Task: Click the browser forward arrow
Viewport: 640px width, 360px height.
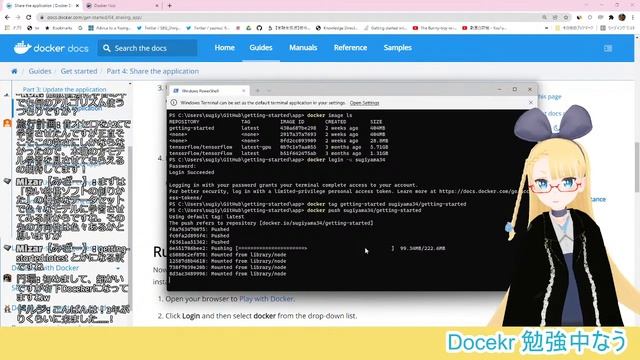Action: (x=18, y=18)
